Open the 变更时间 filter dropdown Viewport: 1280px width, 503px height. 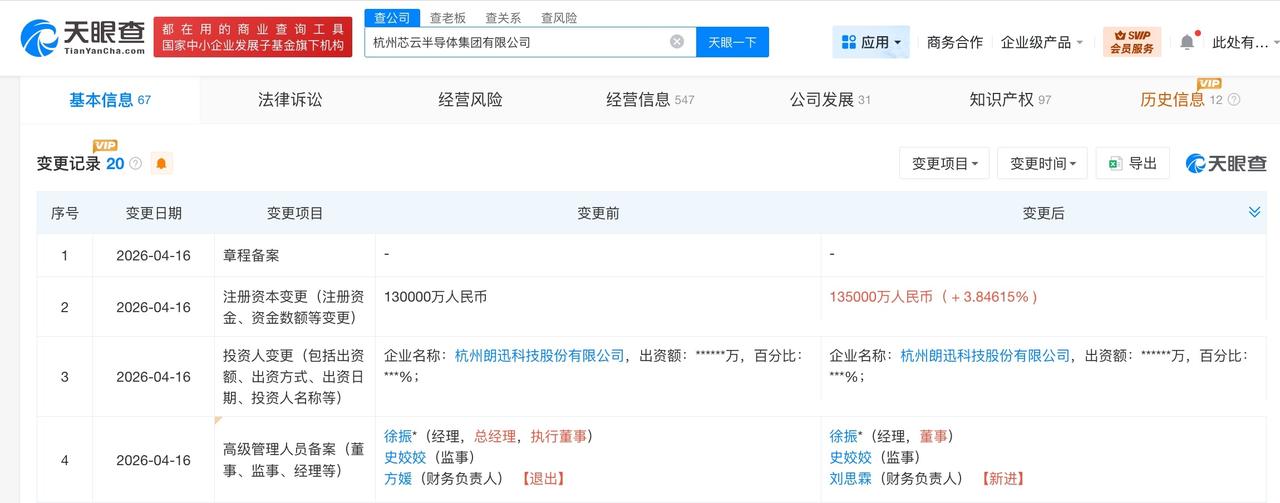[1042, 163]
